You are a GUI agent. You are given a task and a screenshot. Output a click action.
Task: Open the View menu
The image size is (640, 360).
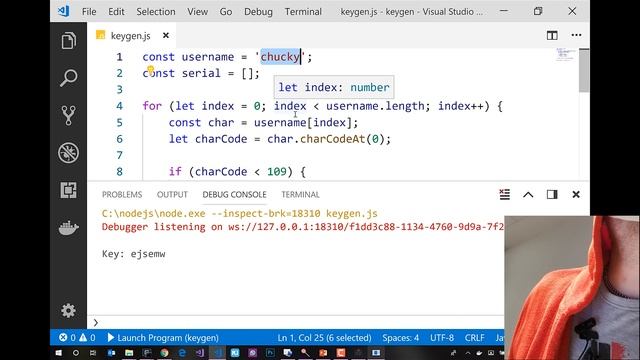(198, 11)
